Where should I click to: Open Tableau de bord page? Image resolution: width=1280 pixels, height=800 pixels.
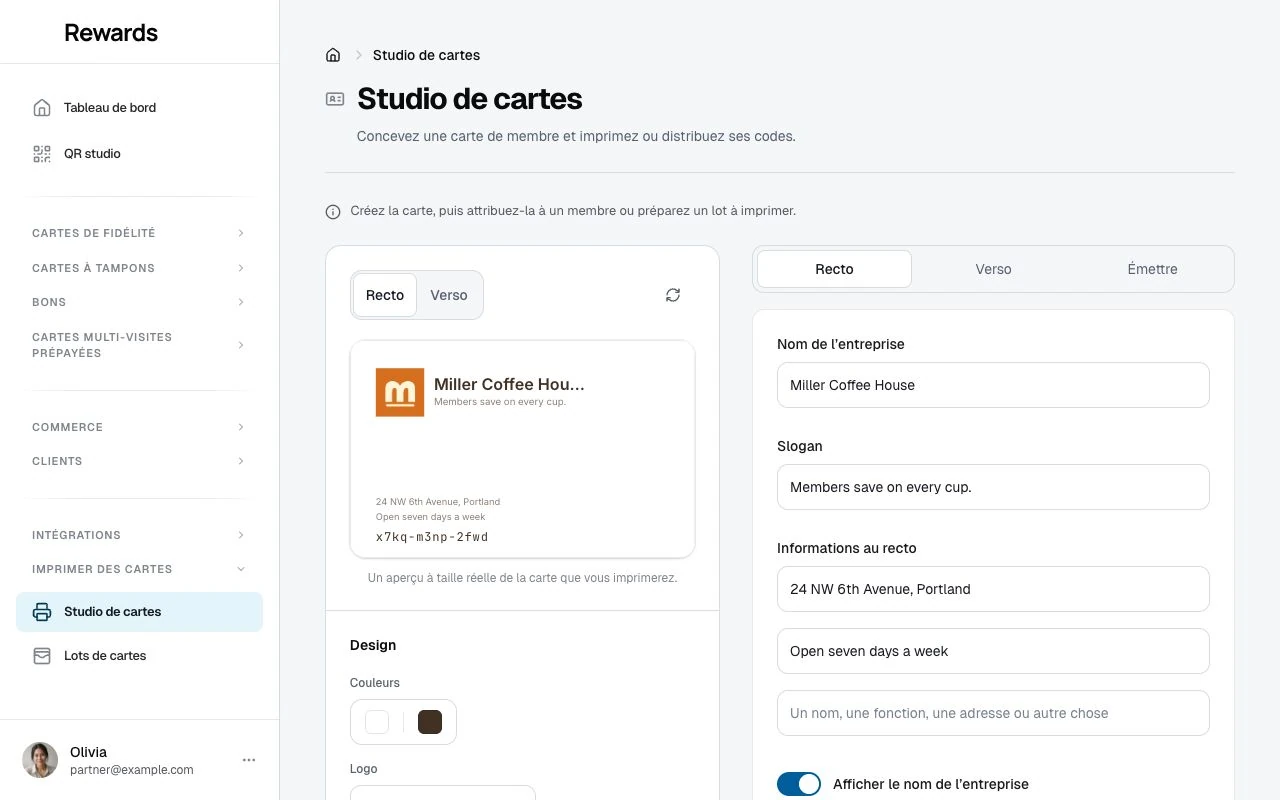point(139,108)
